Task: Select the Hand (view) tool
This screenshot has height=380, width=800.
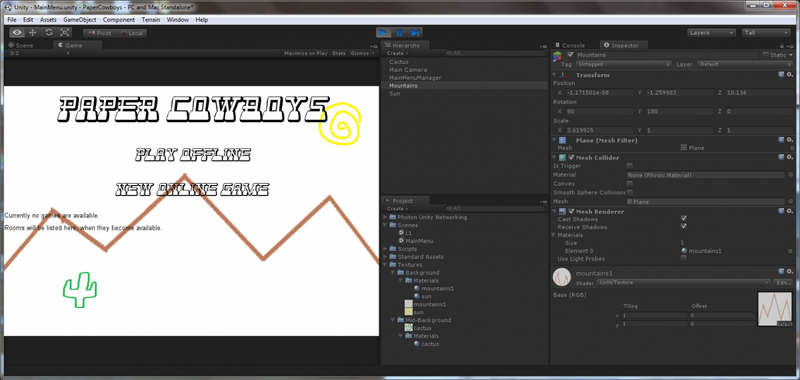Action: coord(17,33)
